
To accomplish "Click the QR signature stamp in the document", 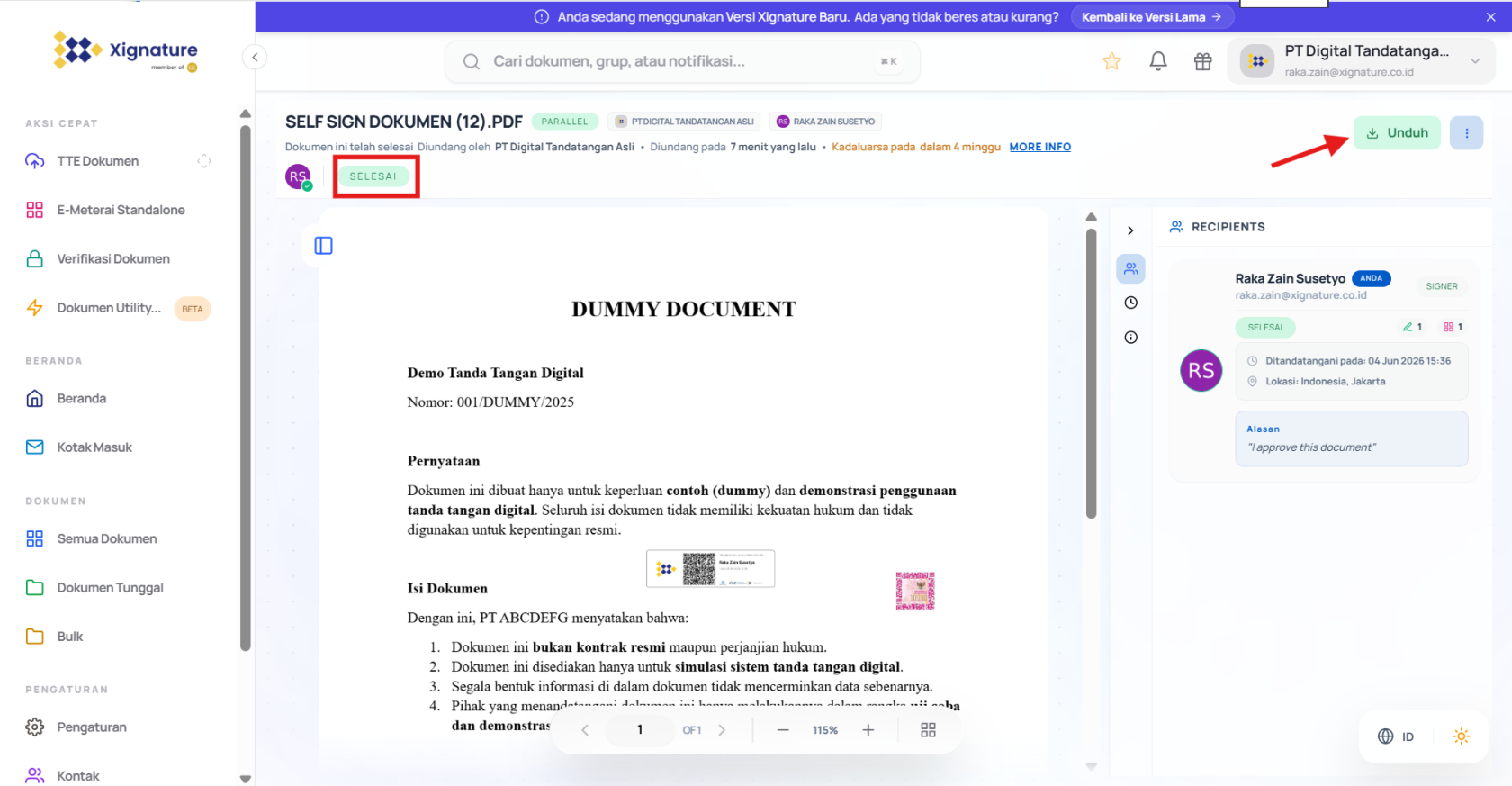I will 711,569.
